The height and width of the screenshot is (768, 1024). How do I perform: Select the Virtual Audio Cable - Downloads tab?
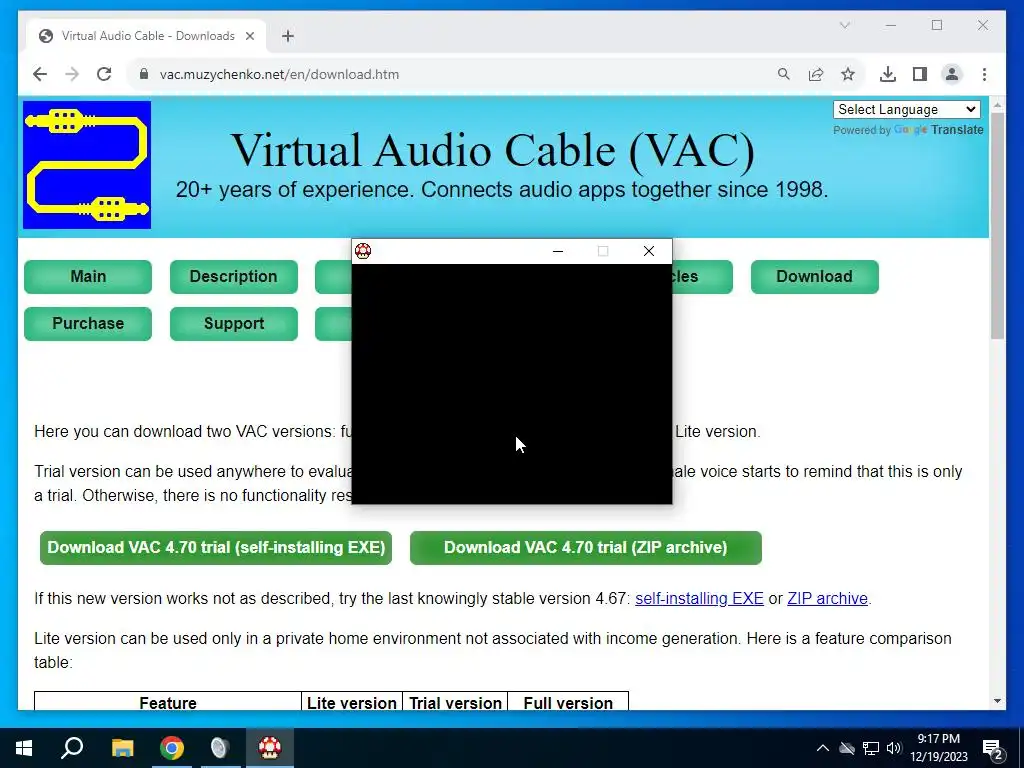[147, 36]
